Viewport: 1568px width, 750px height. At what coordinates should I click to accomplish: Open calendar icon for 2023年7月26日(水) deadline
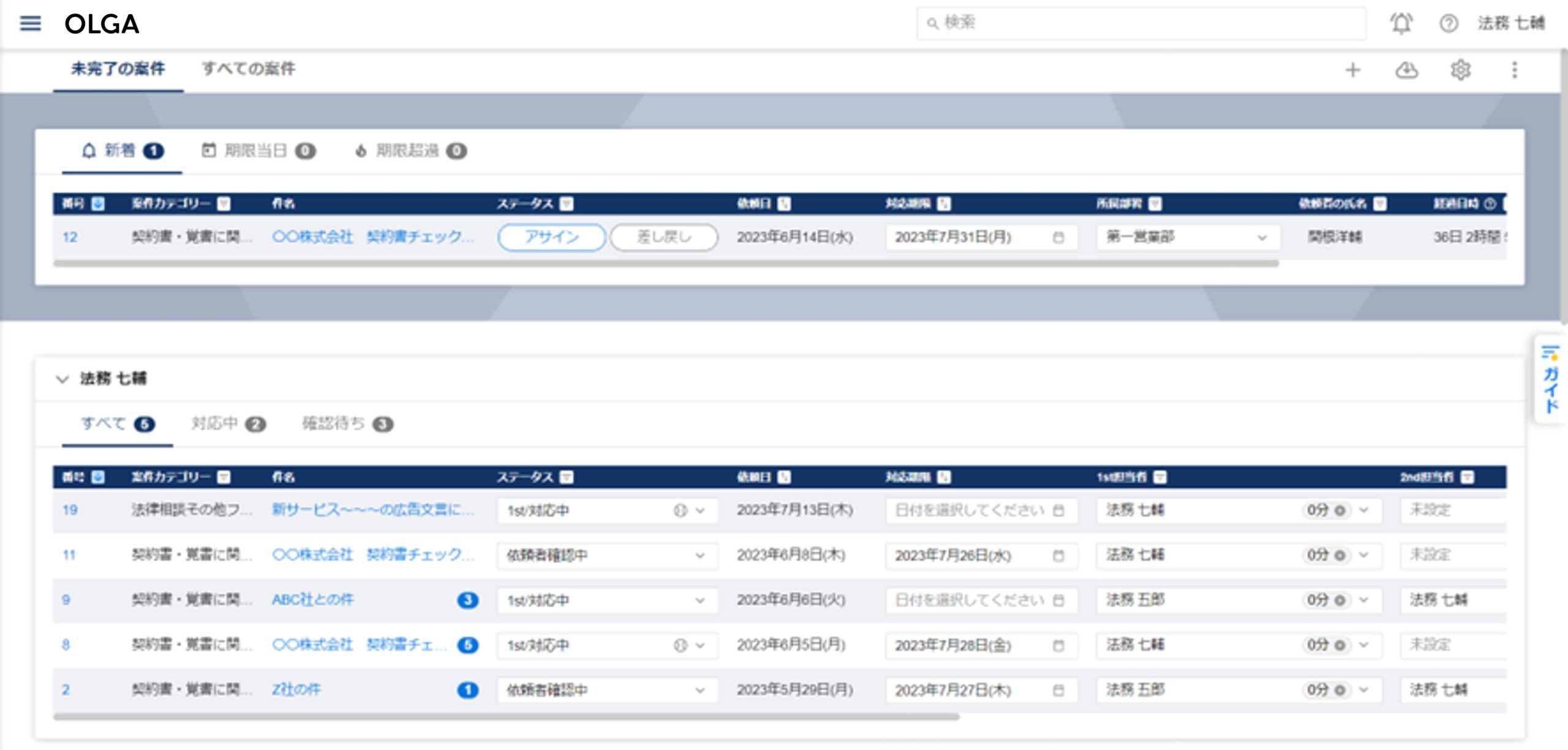[1058, 556]
